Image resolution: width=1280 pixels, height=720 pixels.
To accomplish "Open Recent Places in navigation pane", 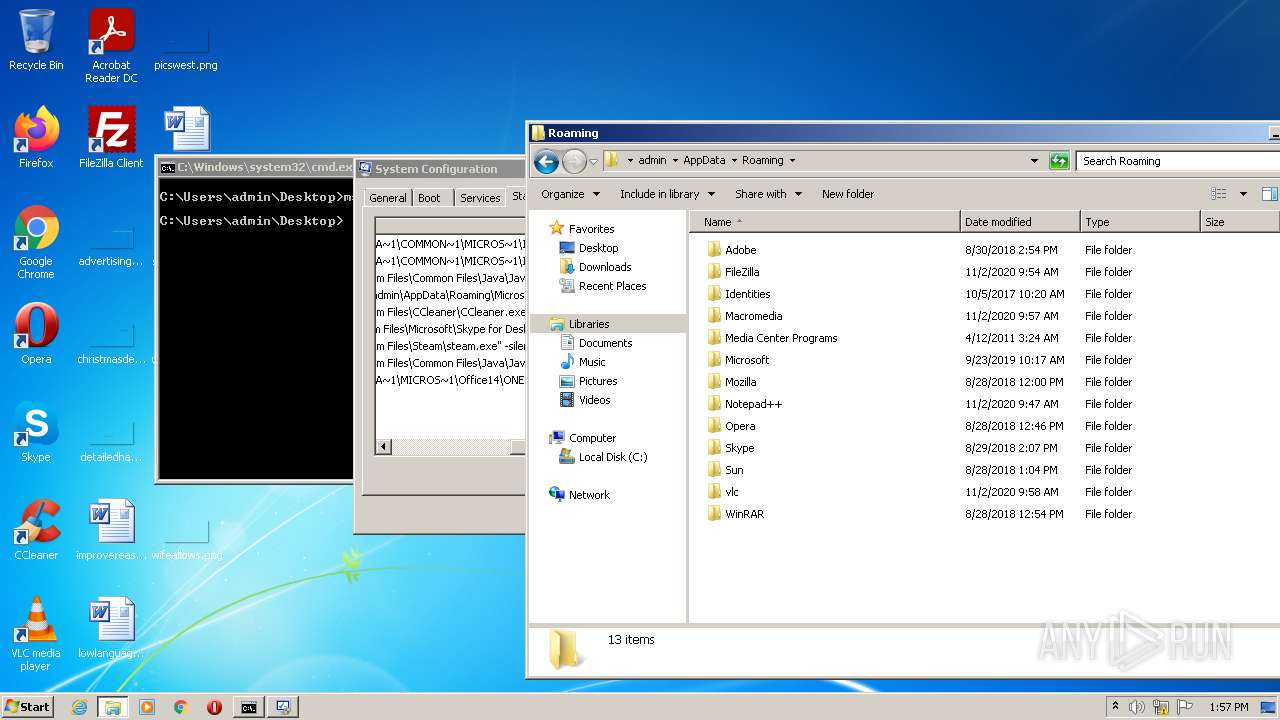I will pyautogui.click(x=612, y=286).
